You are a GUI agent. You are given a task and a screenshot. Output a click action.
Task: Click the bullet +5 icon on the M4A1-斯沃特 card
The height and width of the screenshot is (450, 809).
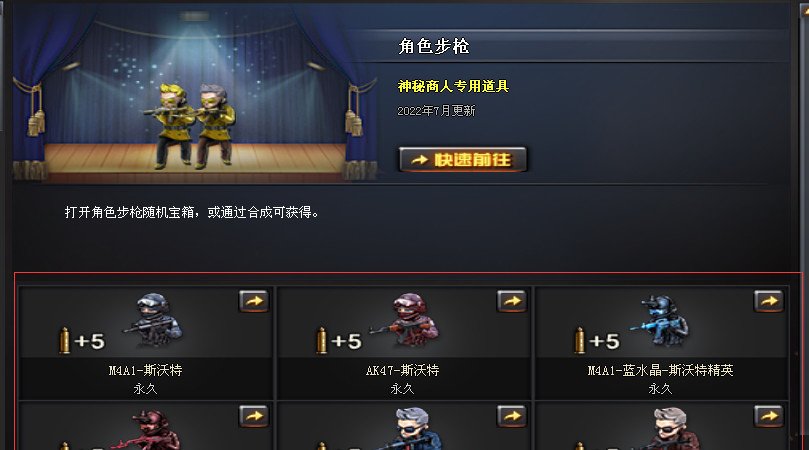[82, 341]
